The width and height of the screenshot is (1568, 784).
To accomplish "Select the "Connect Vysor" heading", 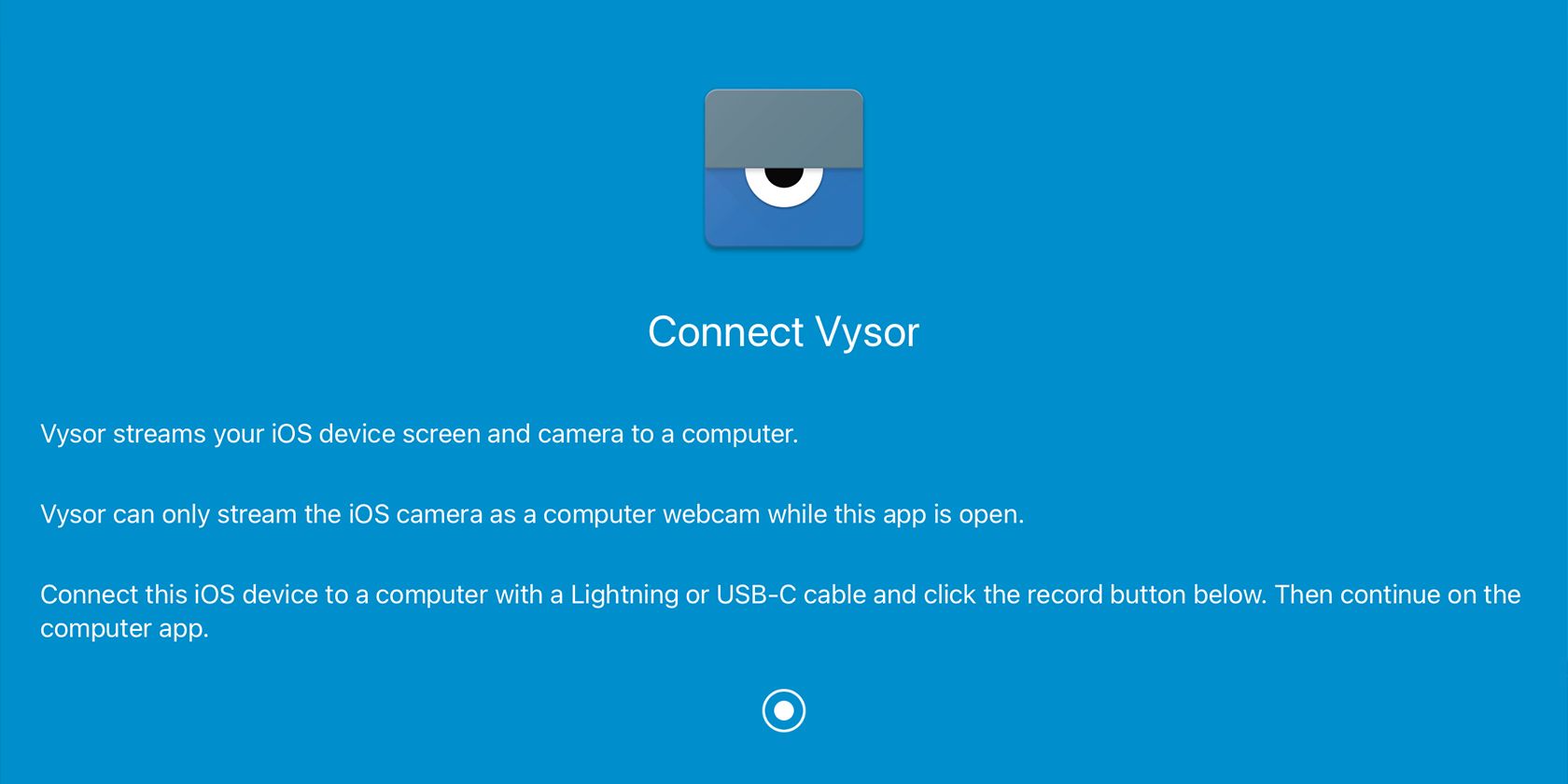I will [784, 332].
